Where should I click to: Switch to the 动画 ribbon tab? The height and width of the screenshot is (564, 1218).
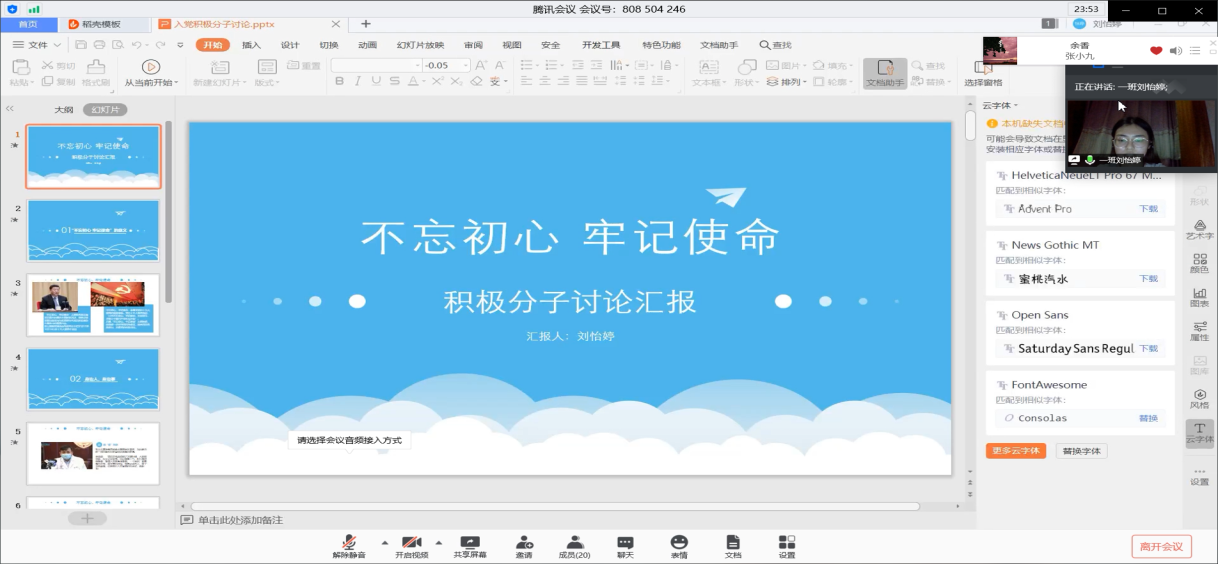367,45
